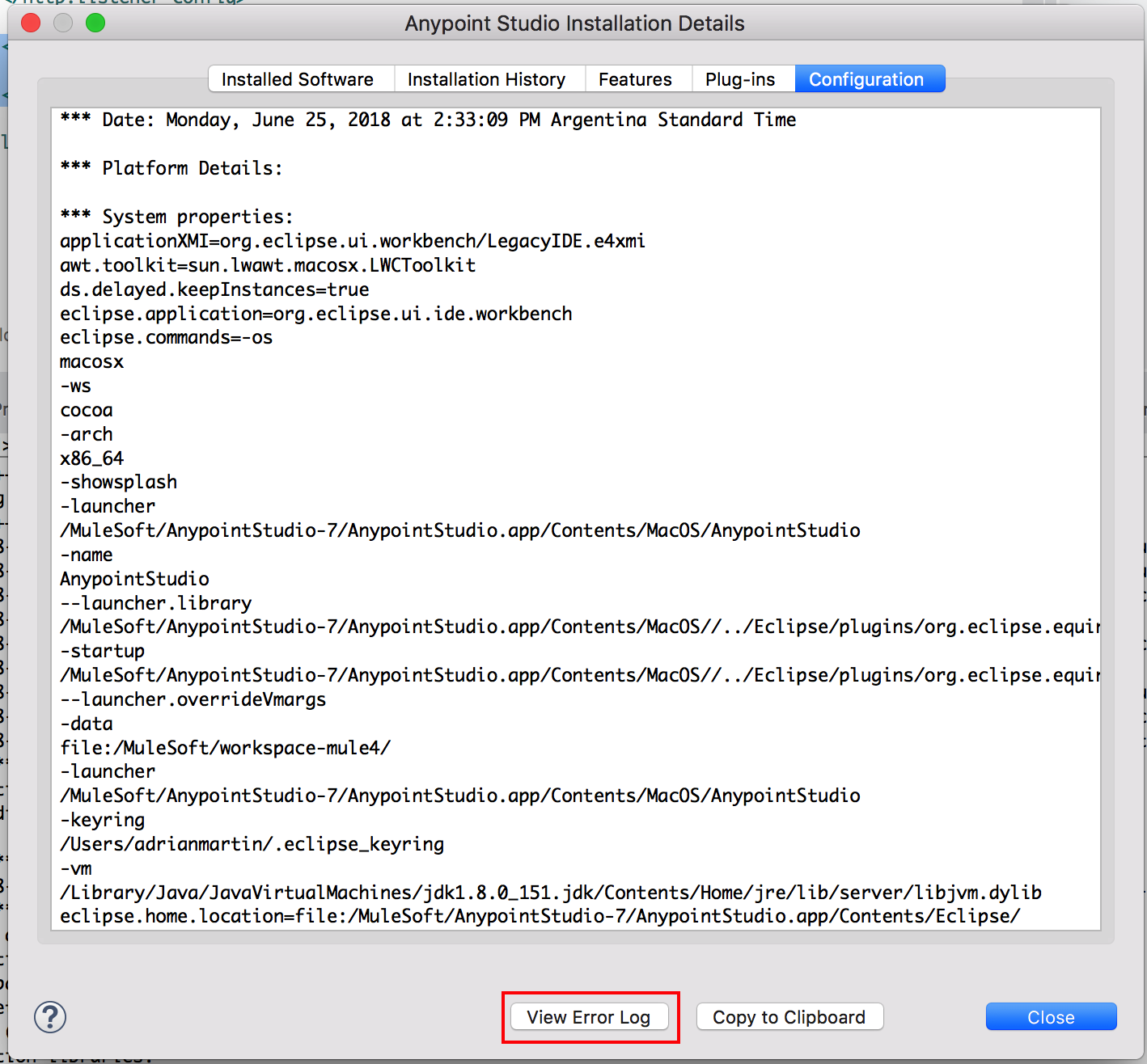
Task: Click the .eclipse_keyring path line
Action: point(252,843)
